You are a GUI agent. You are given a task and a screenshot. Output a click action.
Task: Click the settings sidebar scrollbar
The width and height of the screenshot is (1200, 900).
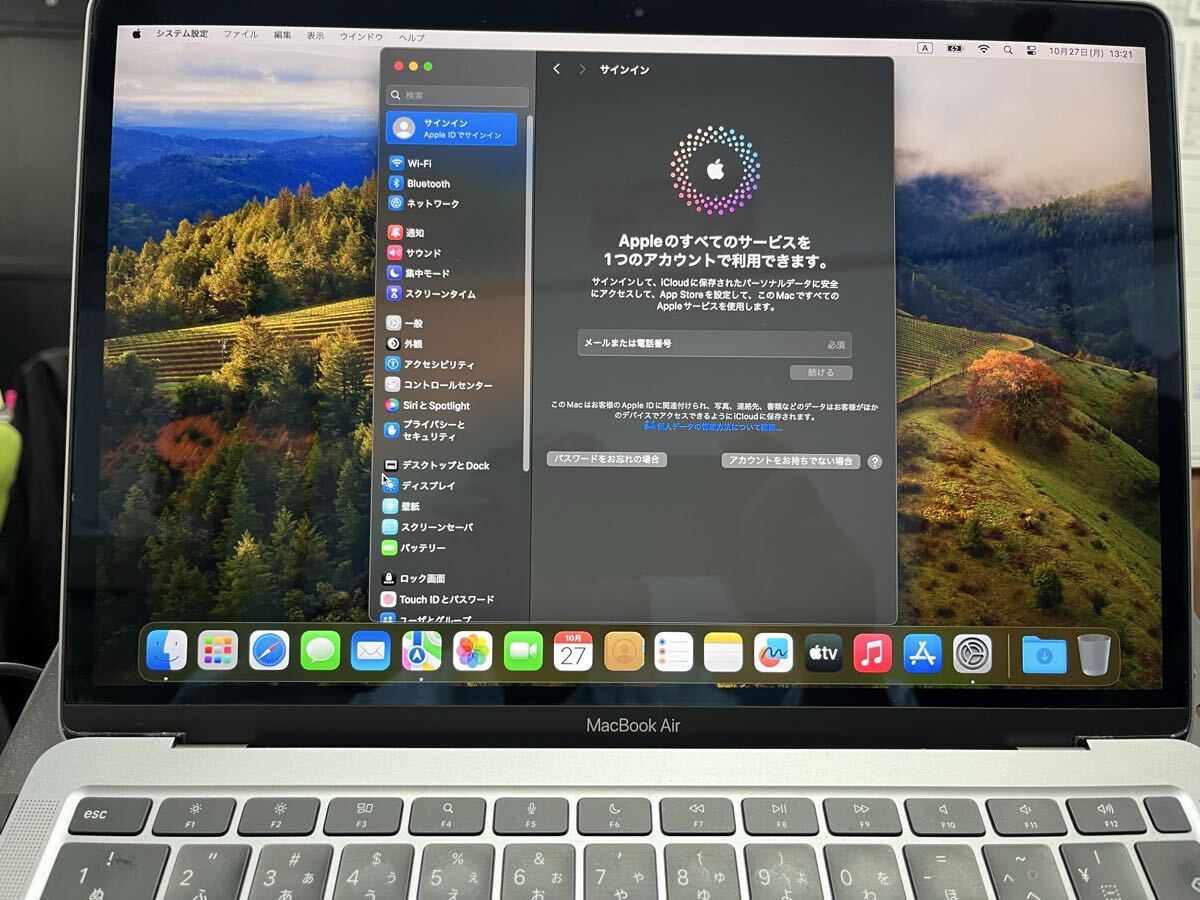tap(529, 292)
